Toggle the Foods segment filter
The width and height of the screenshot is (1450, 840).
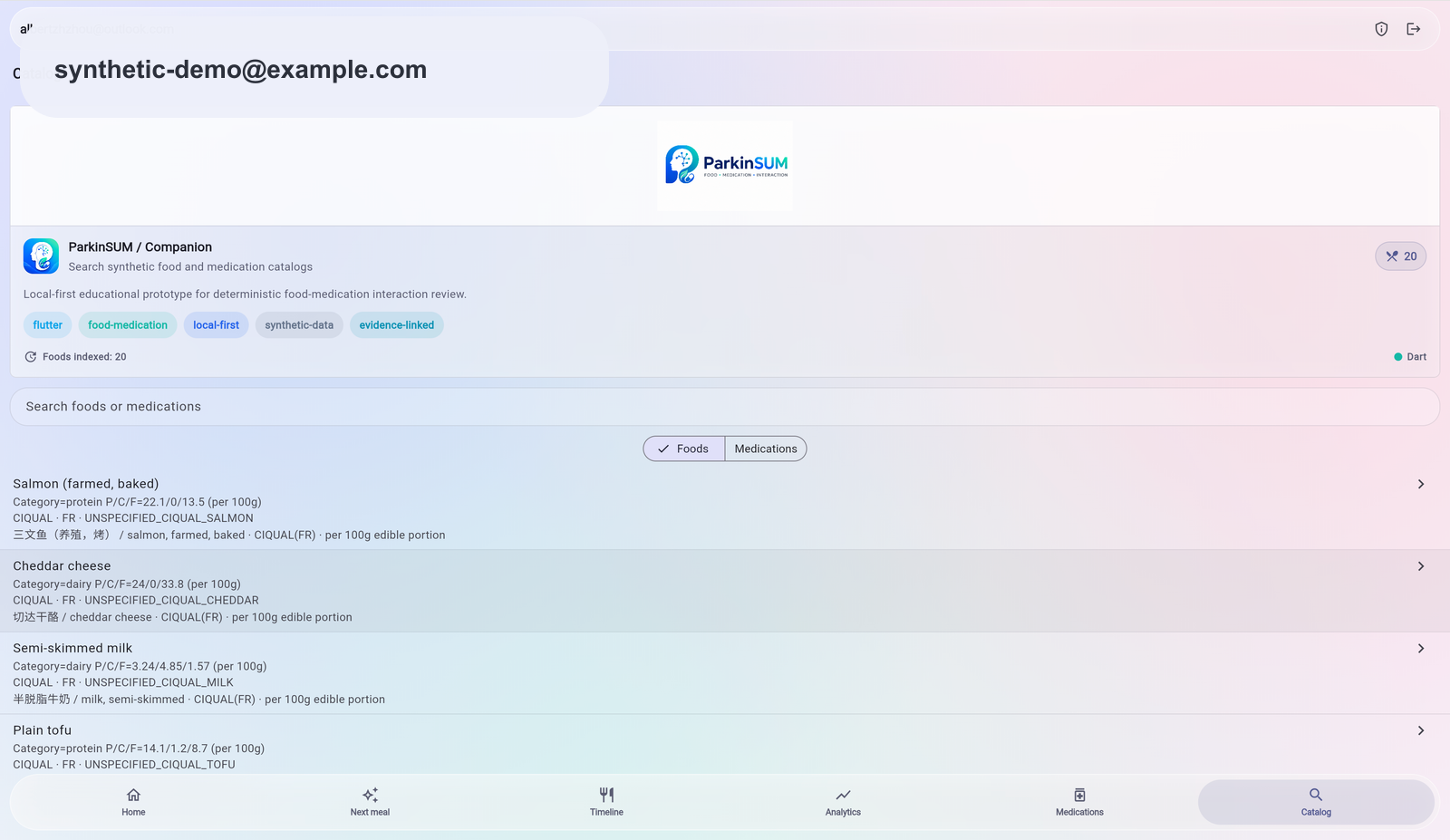tap(684, 449)
